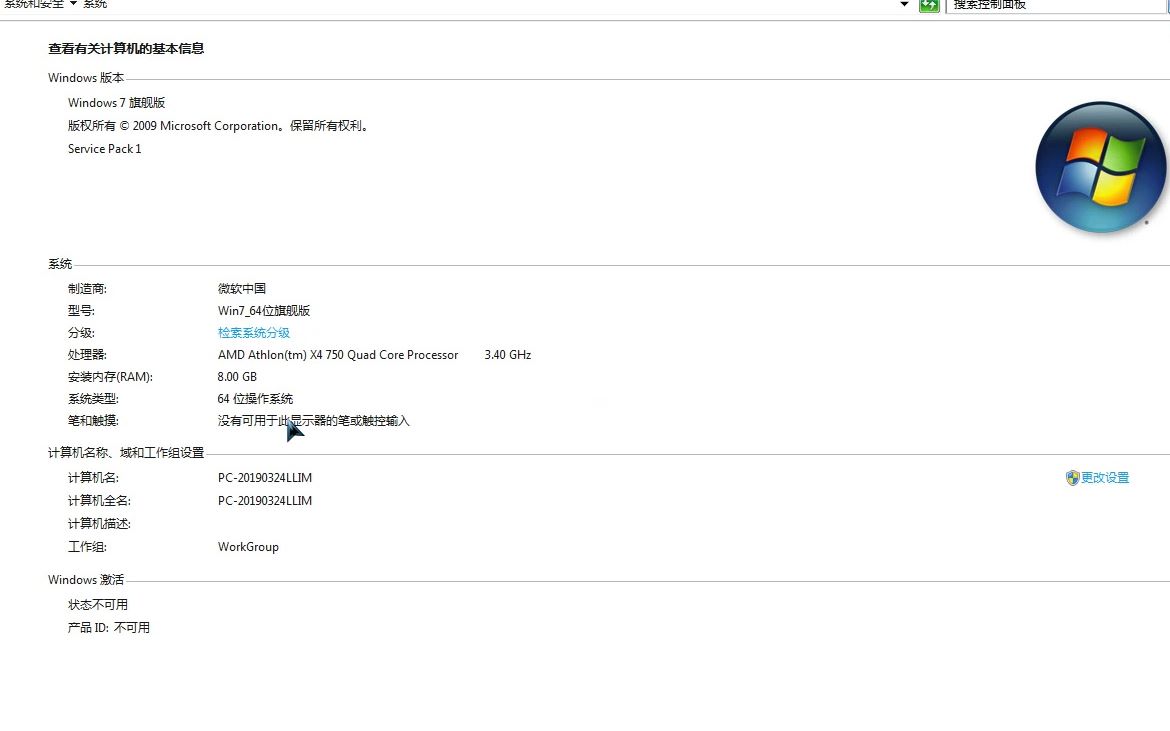Click the Windows 7 旗舰版 edition text
1170x731 pixels.
coord(116,102)
